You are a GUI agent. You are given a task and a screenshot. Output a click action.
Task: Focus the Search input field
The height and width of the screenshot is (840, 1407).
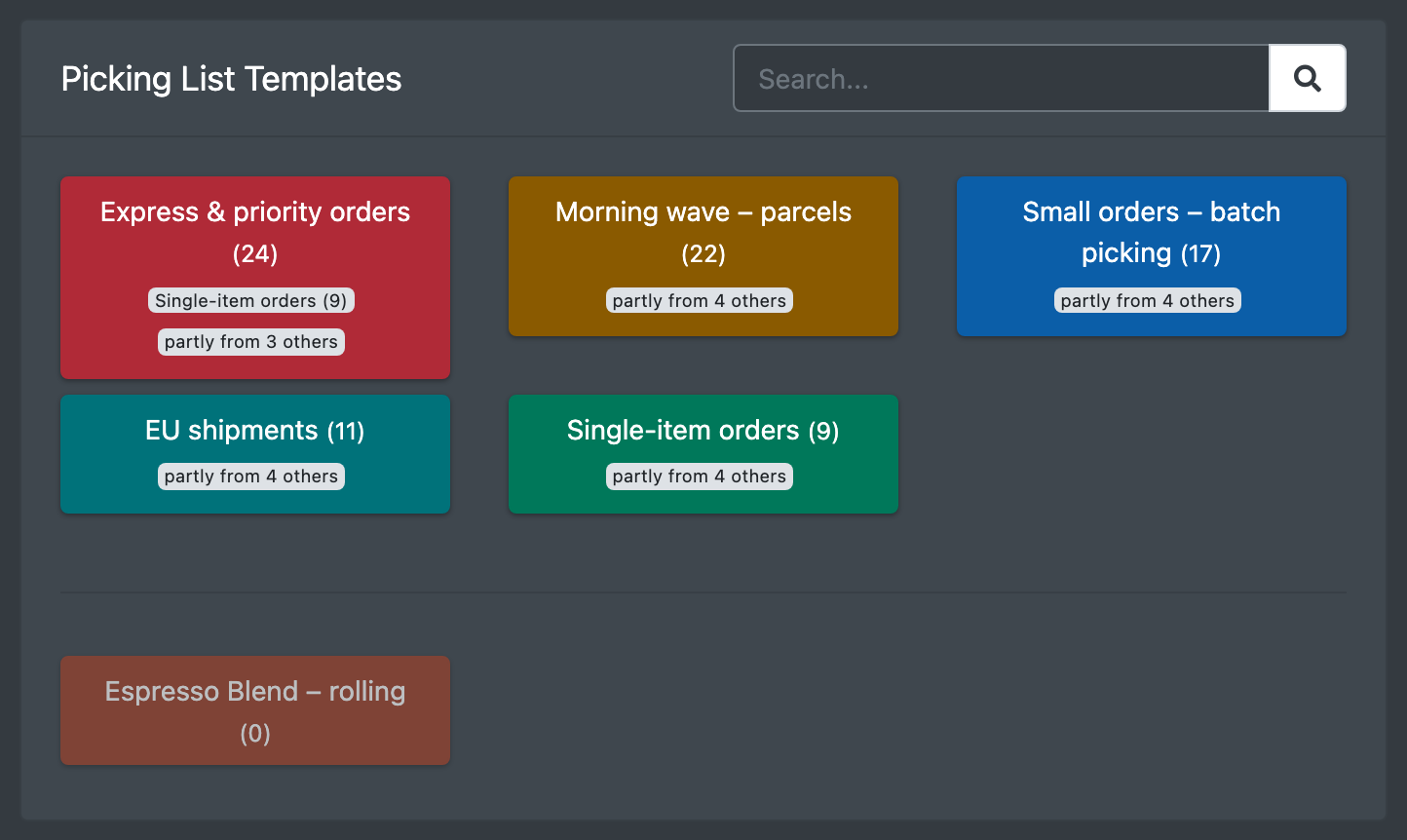(1002, 78)
